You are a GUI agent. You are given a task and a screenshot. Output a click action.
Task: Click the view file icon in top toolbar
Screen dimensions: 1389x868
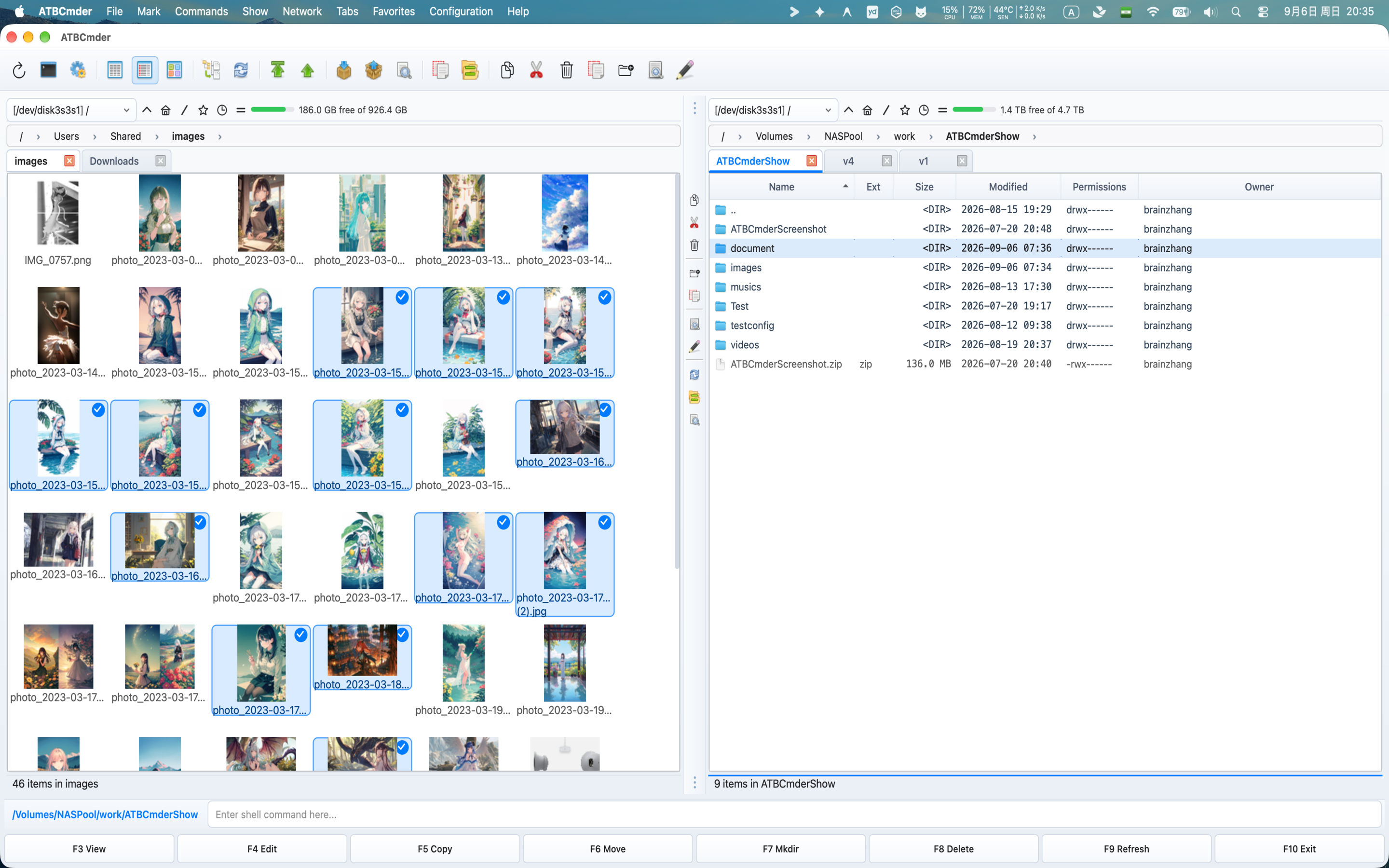(655, 70)
